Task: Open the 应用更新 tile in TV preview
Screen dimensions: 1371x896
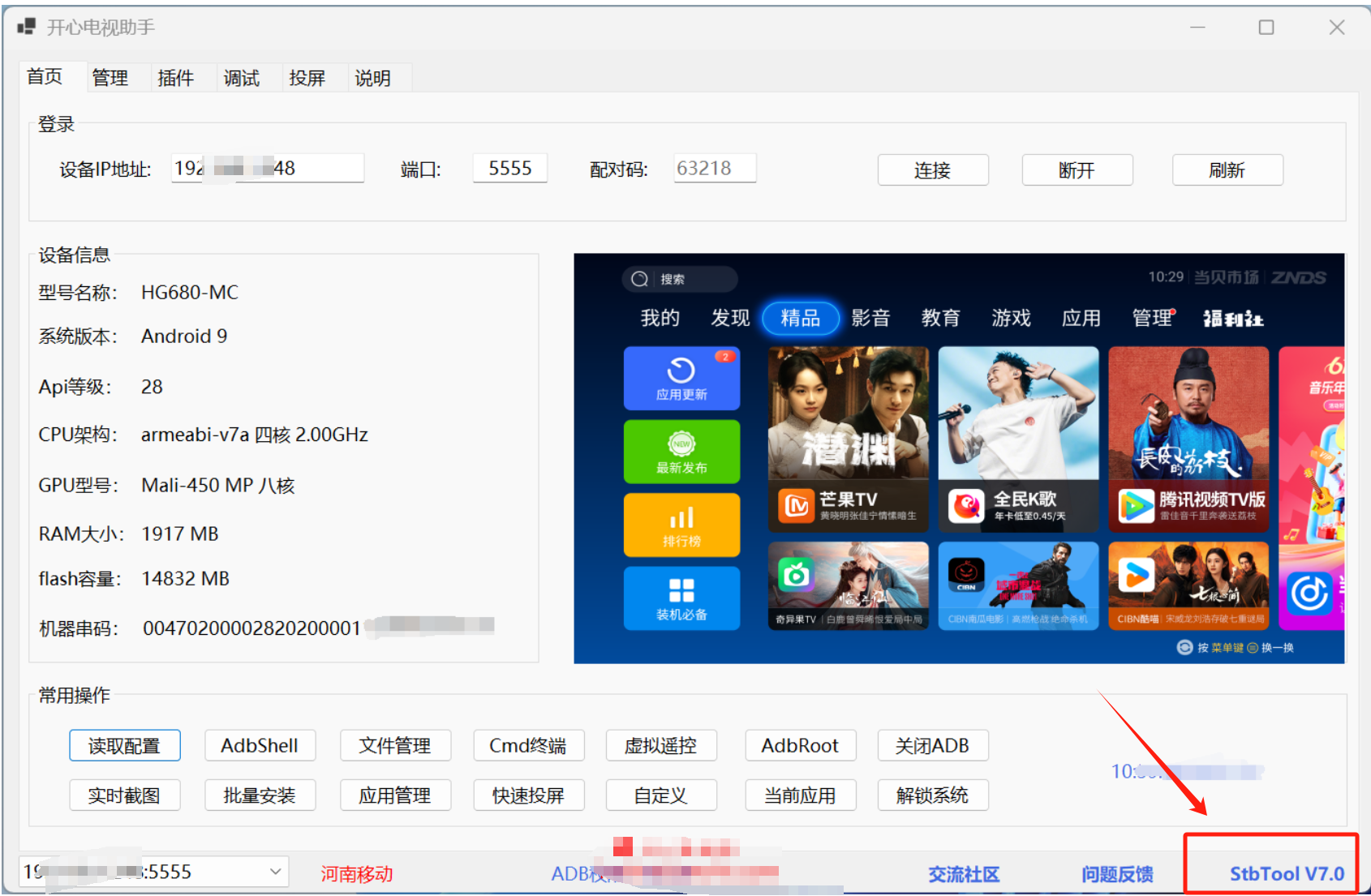Action: point(681,379)
